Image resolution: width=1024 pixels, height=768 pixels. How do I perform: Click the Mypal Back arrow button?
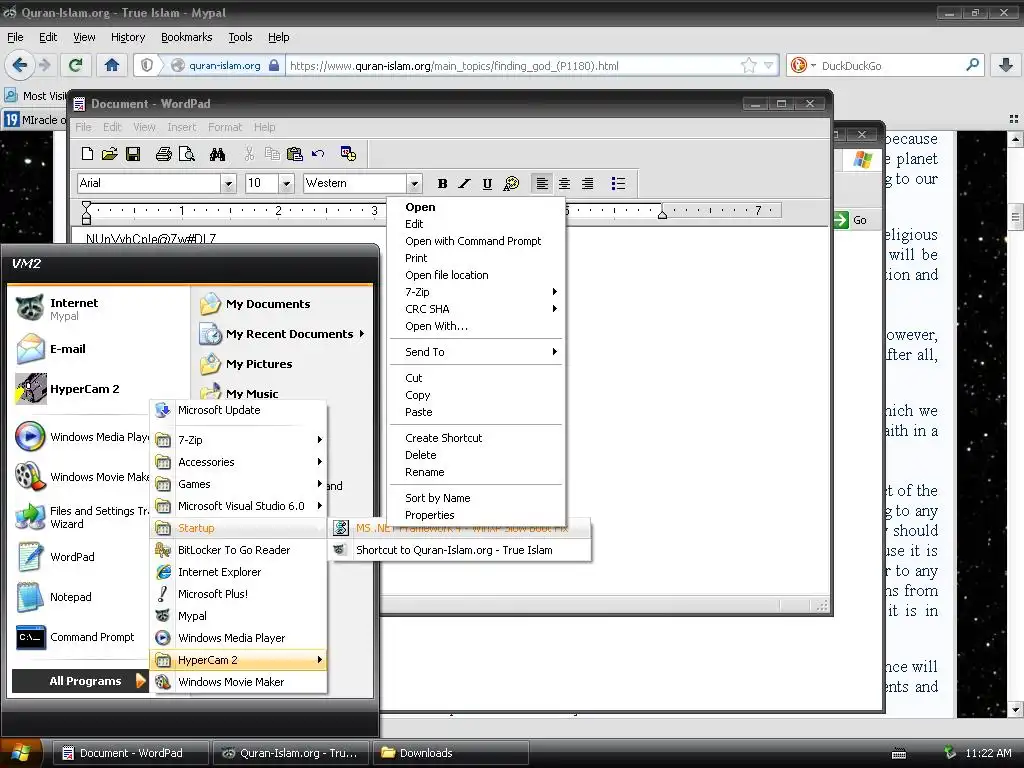pyautogui.click(x=20, y=65)
